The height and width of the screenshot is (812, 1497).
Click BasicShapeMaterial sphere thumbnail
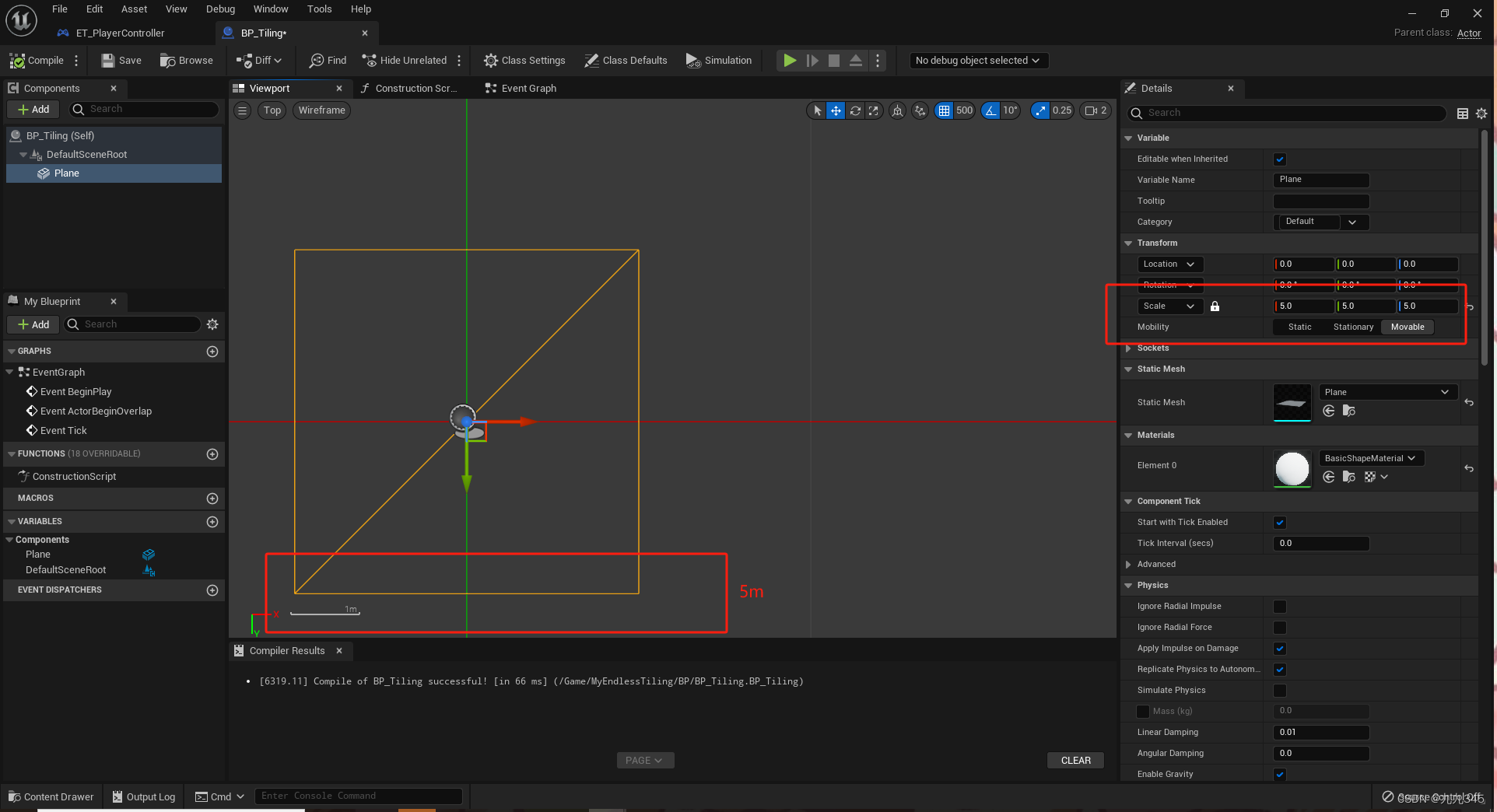coord(1292,469)
